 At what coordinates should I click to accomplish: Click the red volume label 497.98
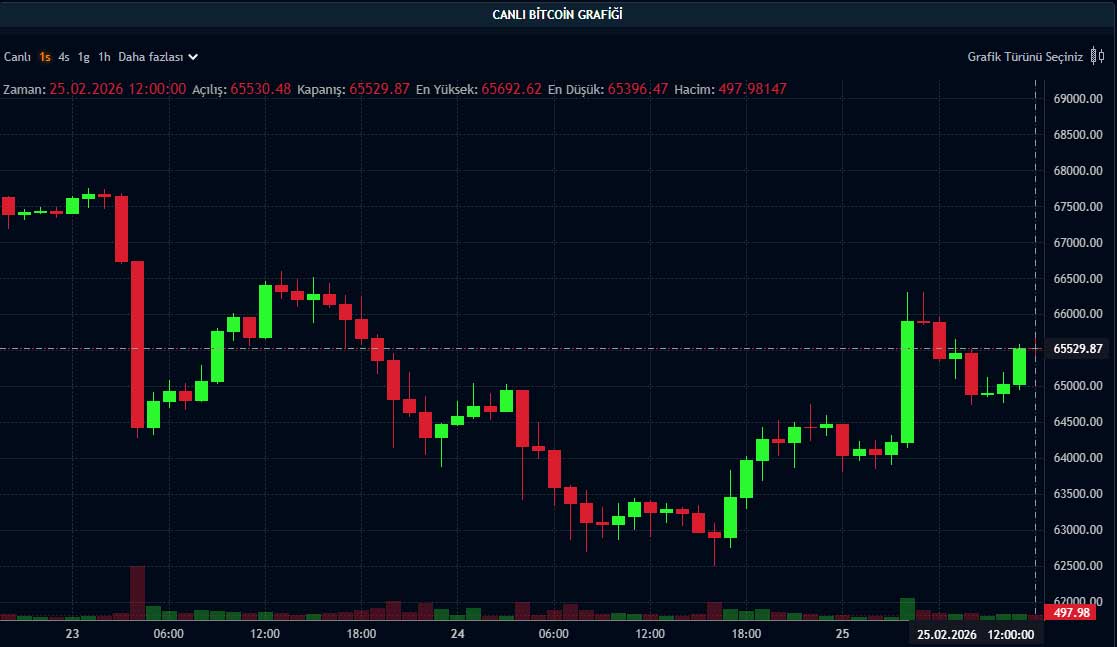point(1078,612)
